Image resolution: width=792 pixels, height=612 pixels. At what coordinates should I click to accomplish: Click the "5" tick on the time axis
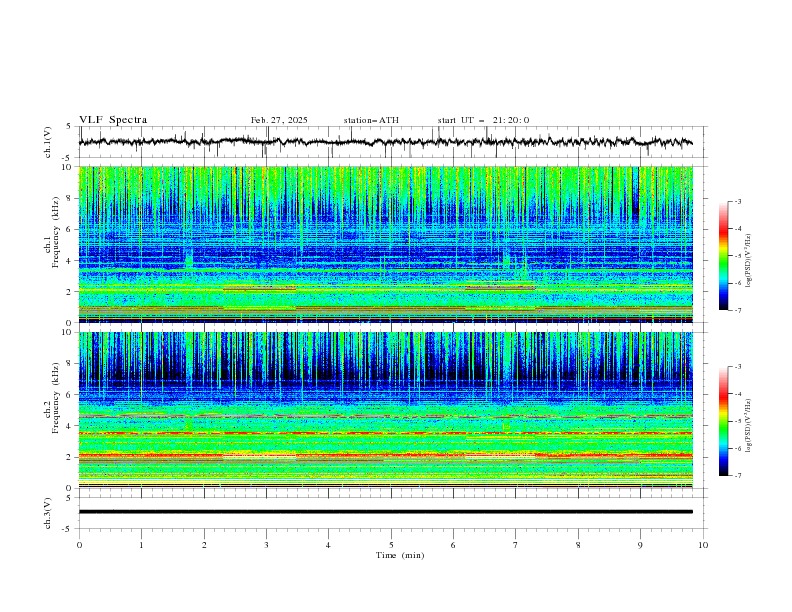[x=391, y=545]
